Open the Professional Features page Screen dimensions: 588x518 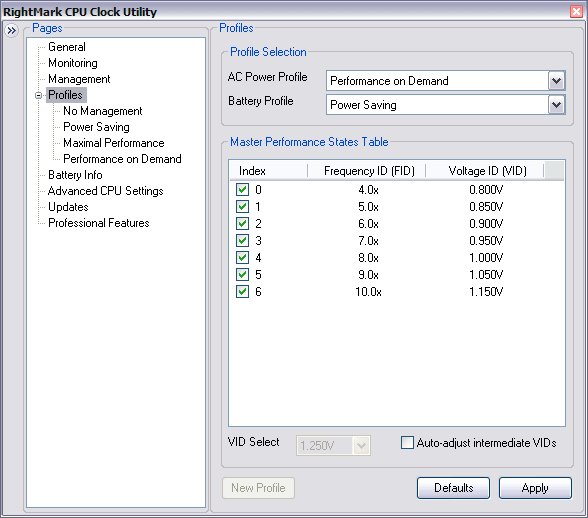tap(99, 223)
